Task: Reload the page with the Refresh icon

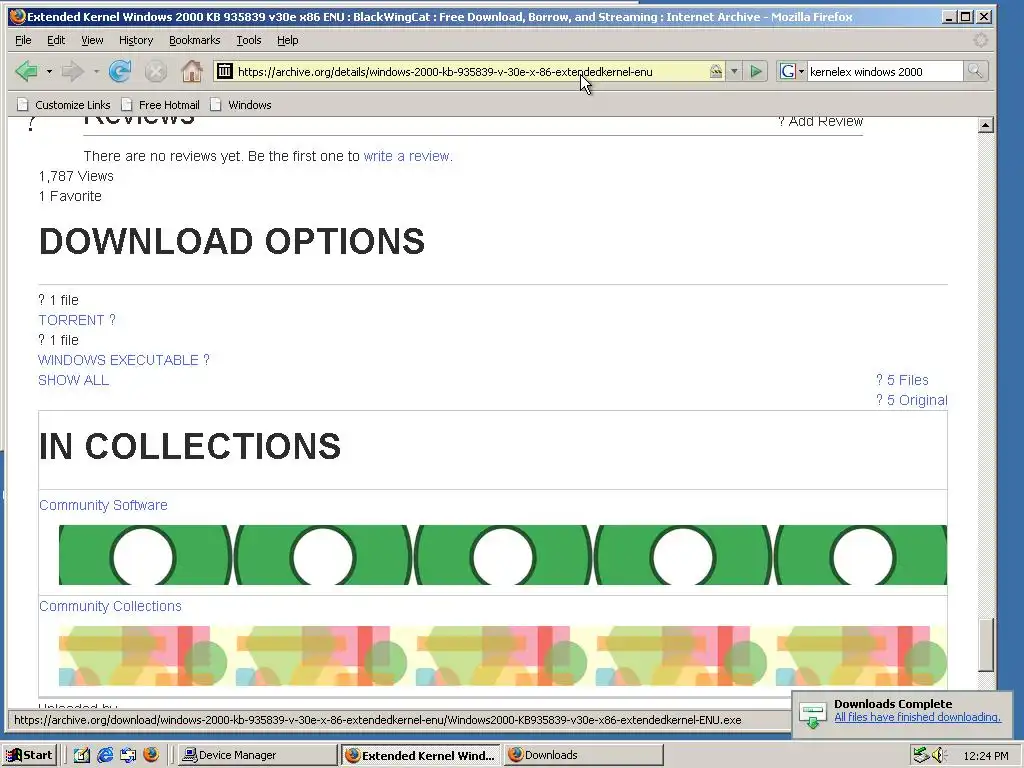Action: point(120,71)
